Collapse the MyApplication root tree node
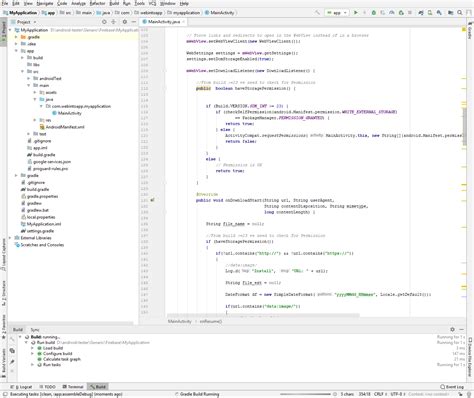The image size is (474, 398). [10, 30]
